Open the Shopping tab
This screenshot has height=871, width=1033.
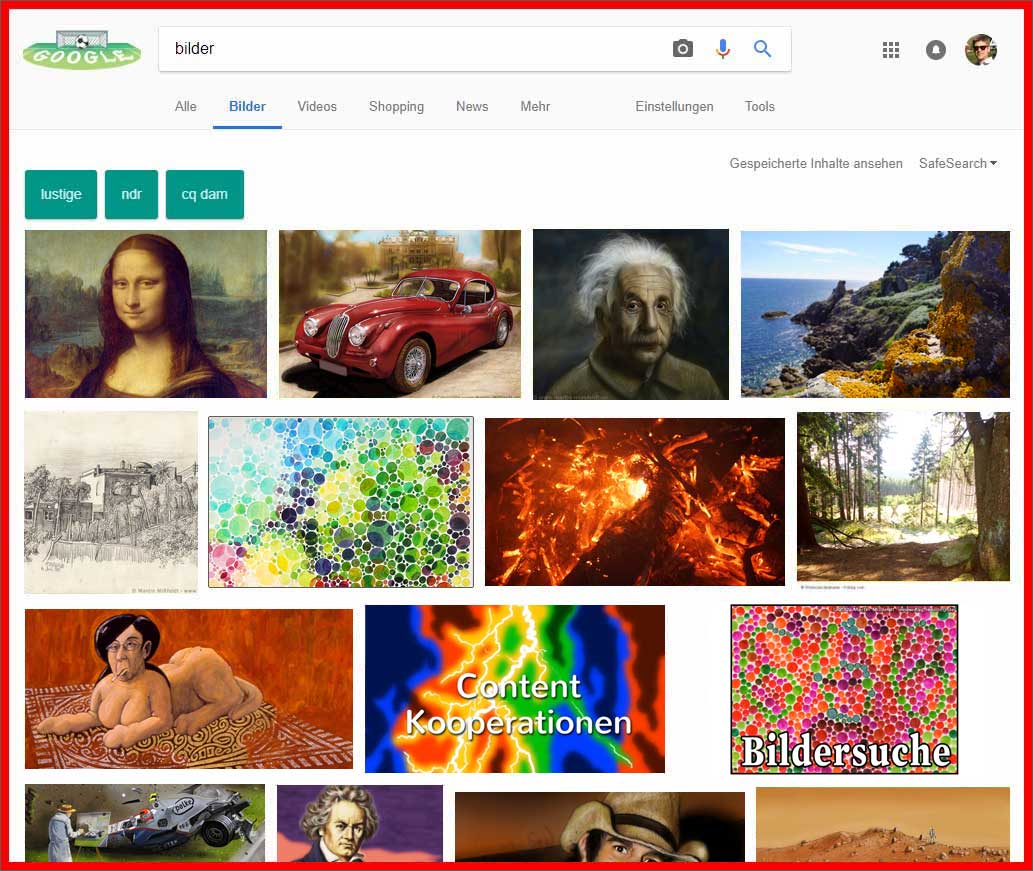[397, 107]
